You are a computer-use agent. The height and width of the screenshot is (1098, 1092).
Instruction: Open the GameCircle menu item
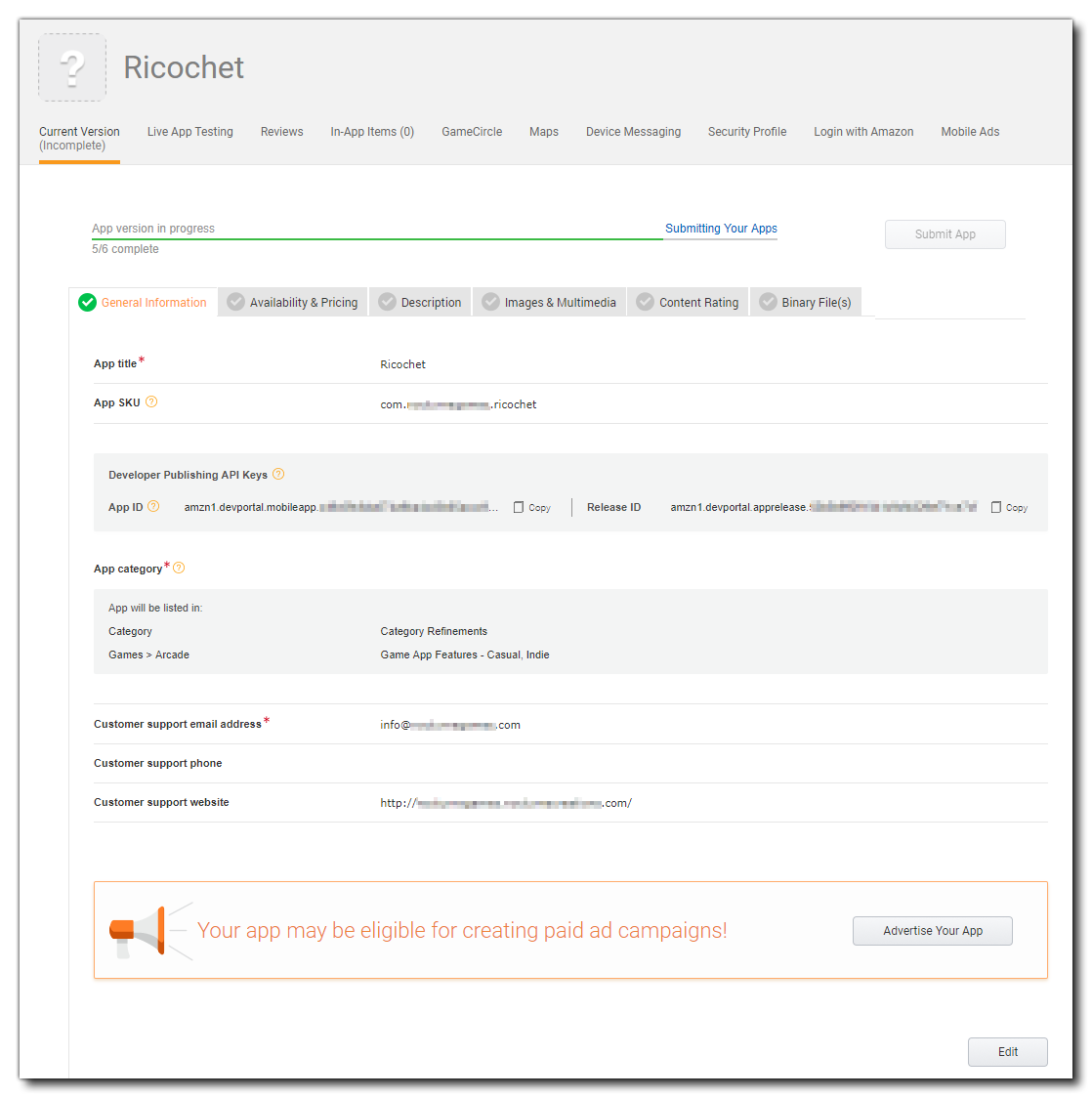coord(472,132)
